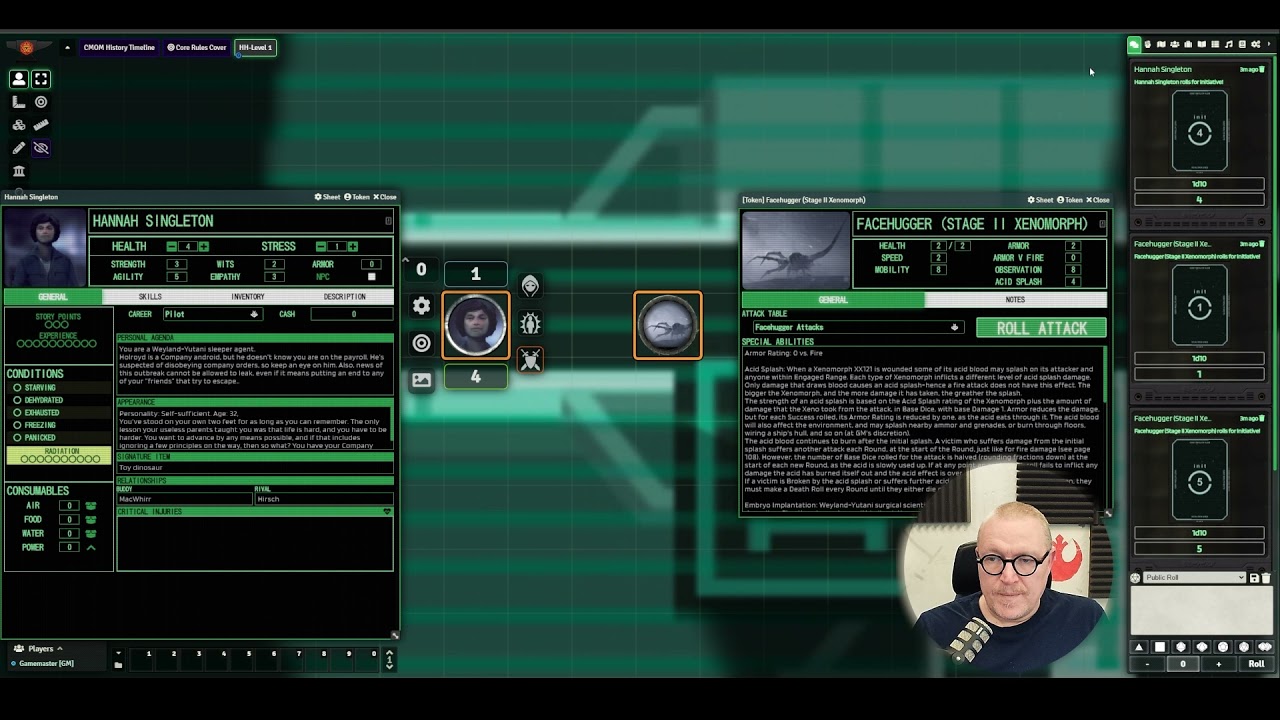Toggle the Starving condition

(x=17, y=388)
